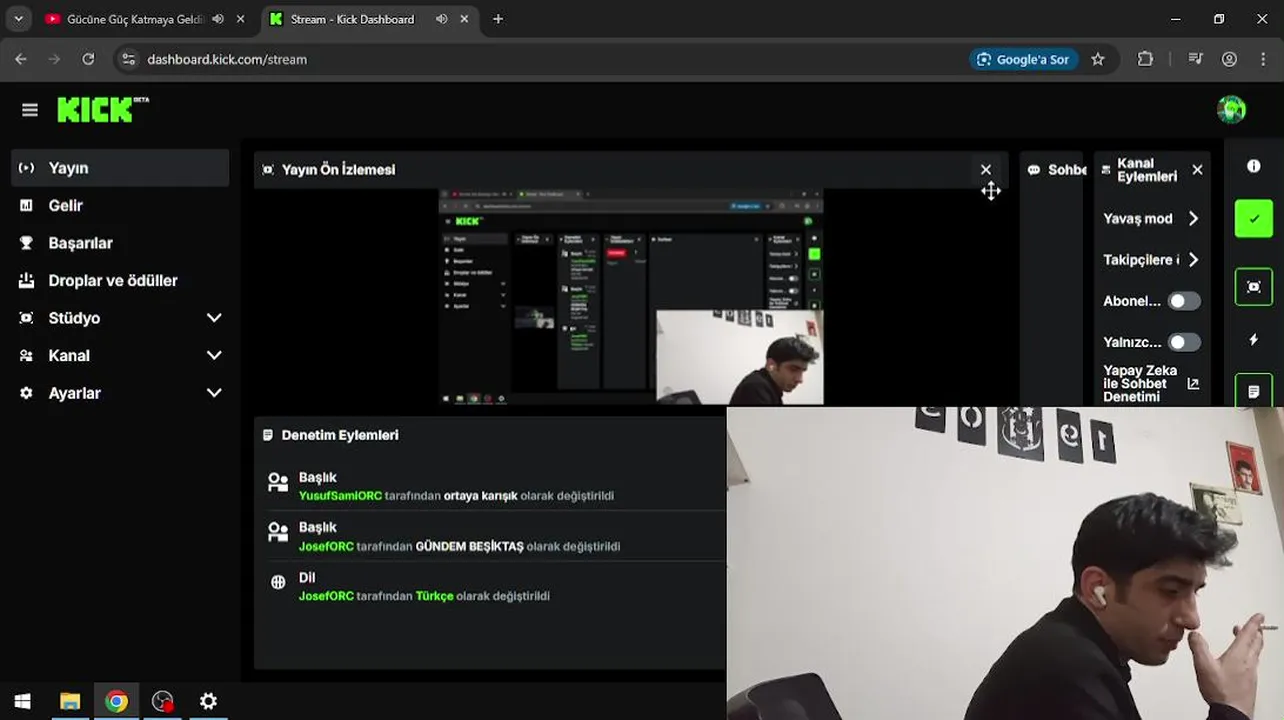Open the hamburger menu beside the Kick logo
The height and width of the screenshot is (720, 1284).
[30, 110]
